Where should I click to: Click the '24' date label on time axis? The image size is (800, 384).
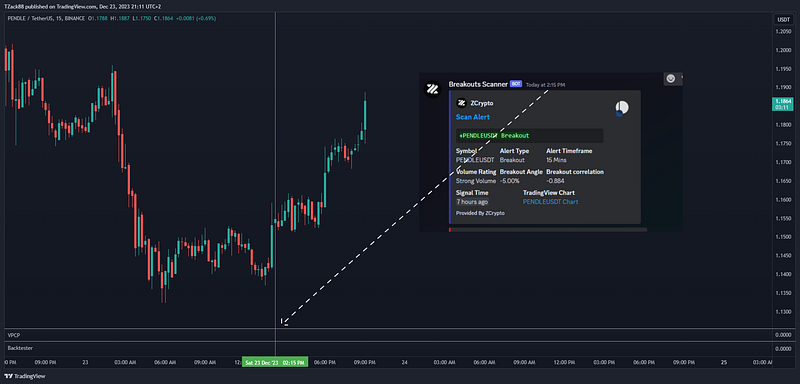point(405,363)
